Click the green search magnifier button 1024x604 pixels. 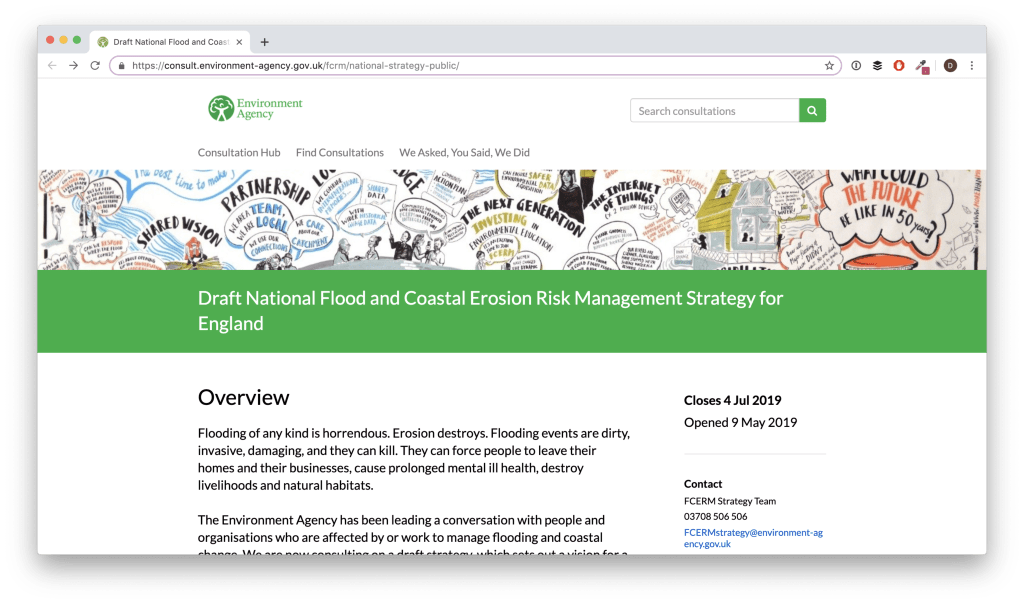coord(812,110)
